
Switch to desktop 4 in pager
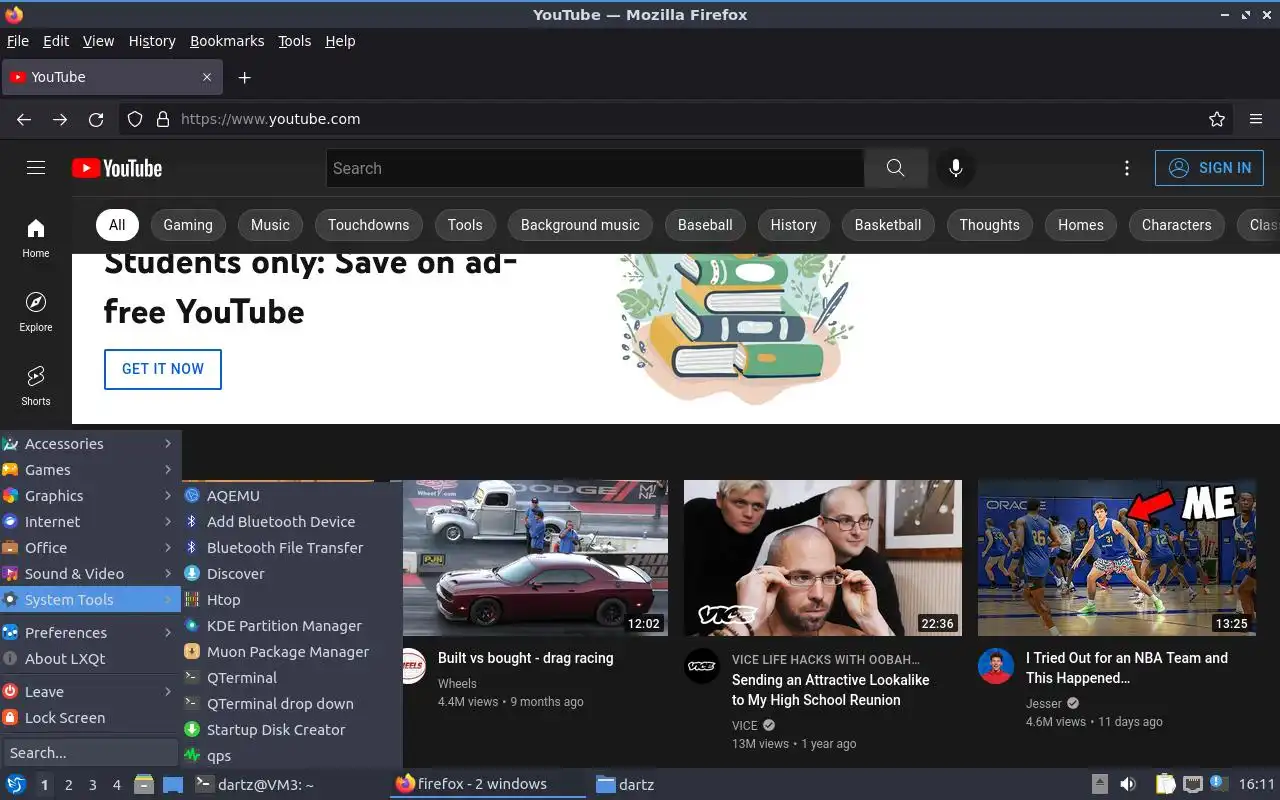(116, 785)
